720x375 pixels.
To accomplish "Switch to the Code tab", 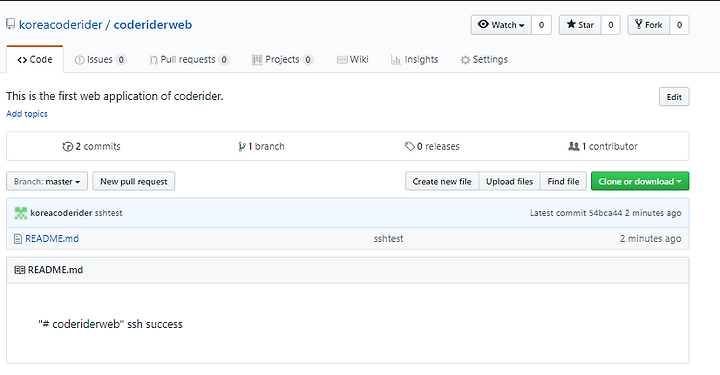I will (35, 60).
